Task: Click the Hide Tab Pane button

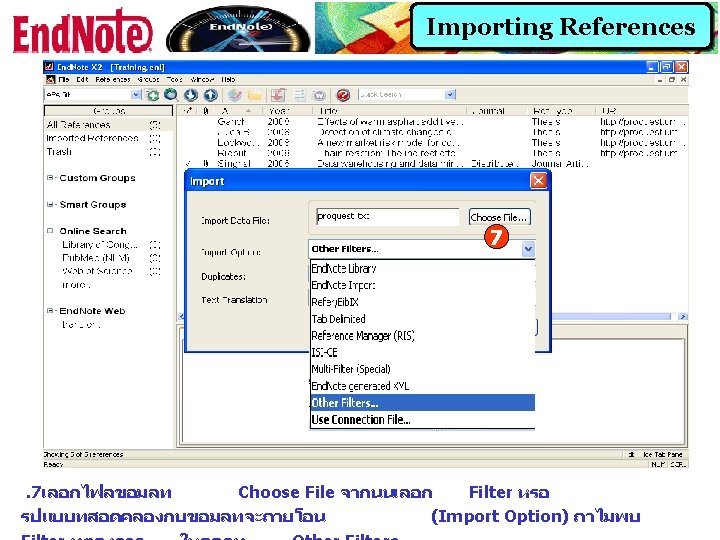Action: 657,454
